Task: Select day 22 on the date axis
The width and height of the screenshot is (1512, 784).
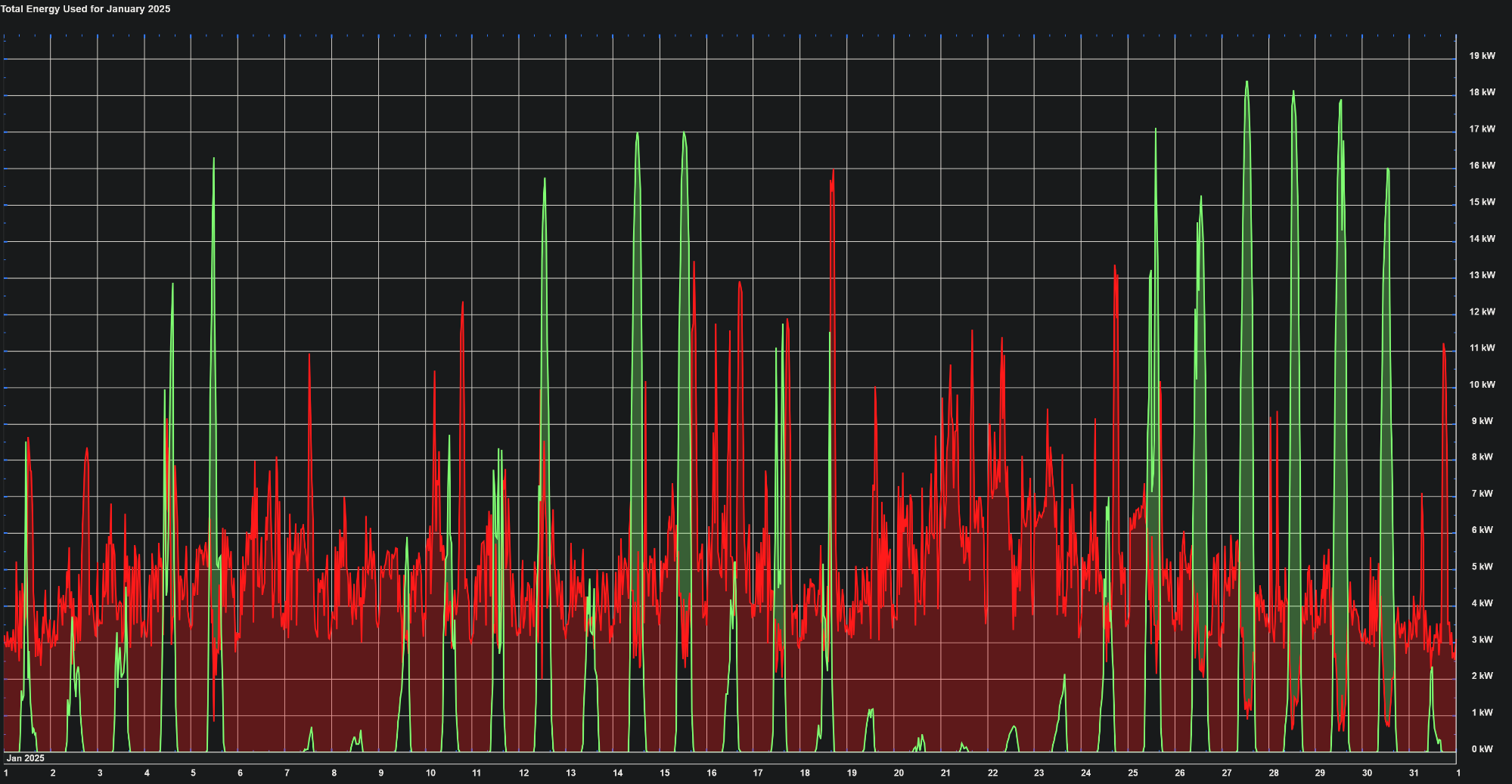Action: [x=992, y=773]
